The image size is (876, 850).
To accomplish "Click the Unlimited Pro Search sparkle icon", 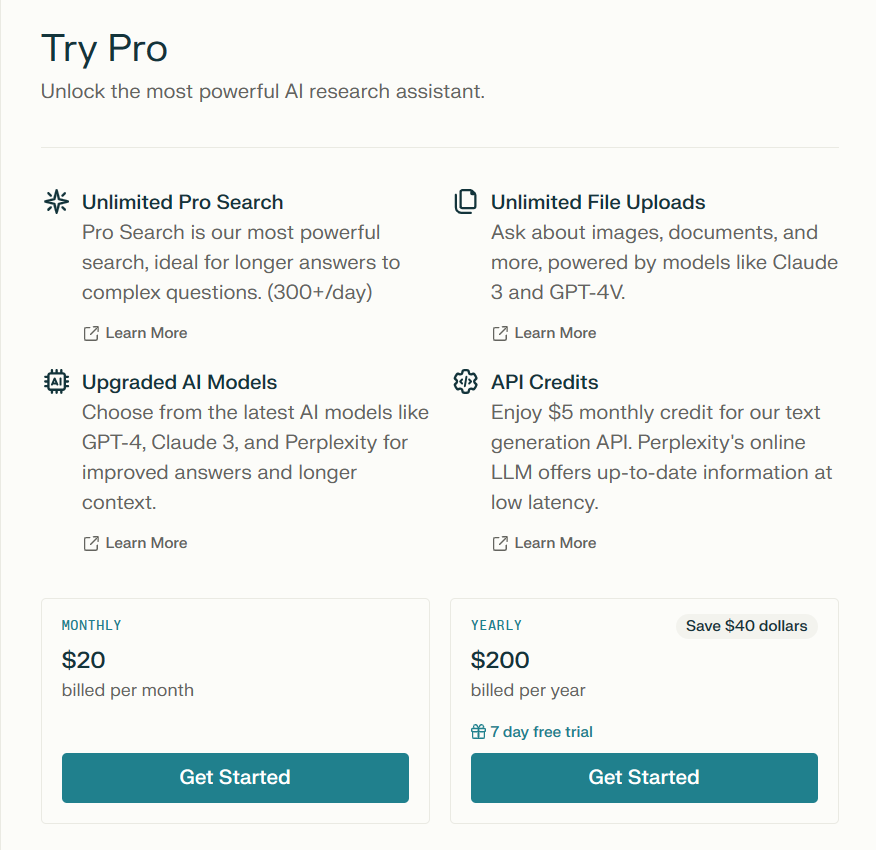I will click(x=57, y=202).
